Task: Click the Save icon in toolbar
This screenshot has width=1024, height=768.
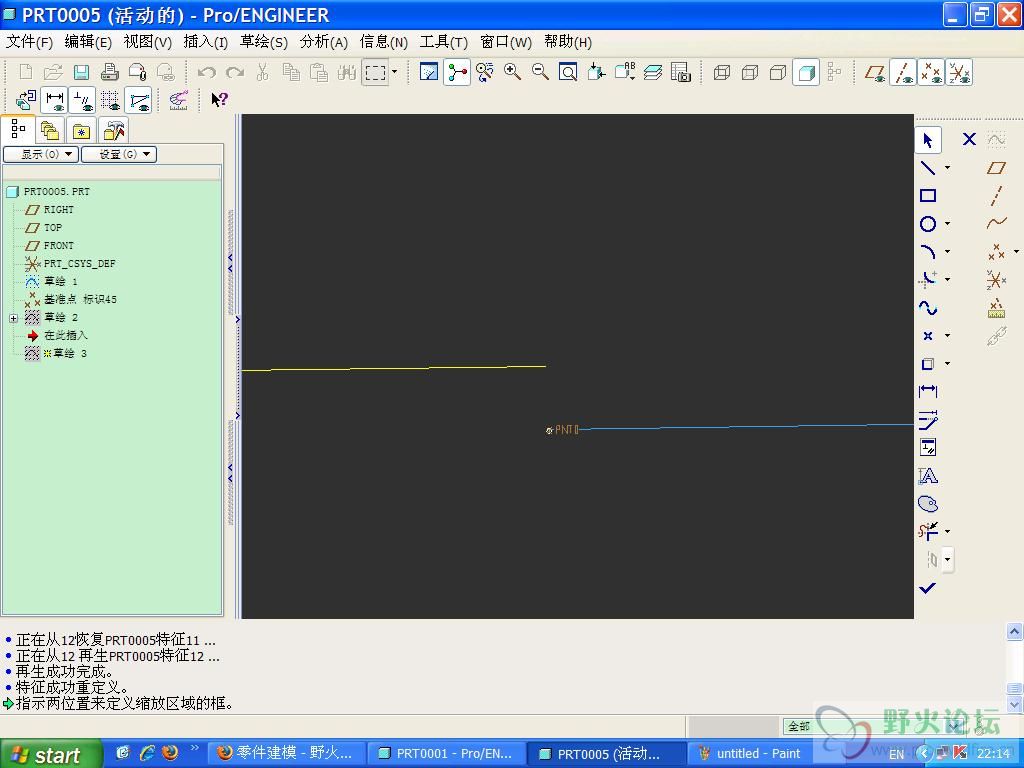Action: [82, 72]
